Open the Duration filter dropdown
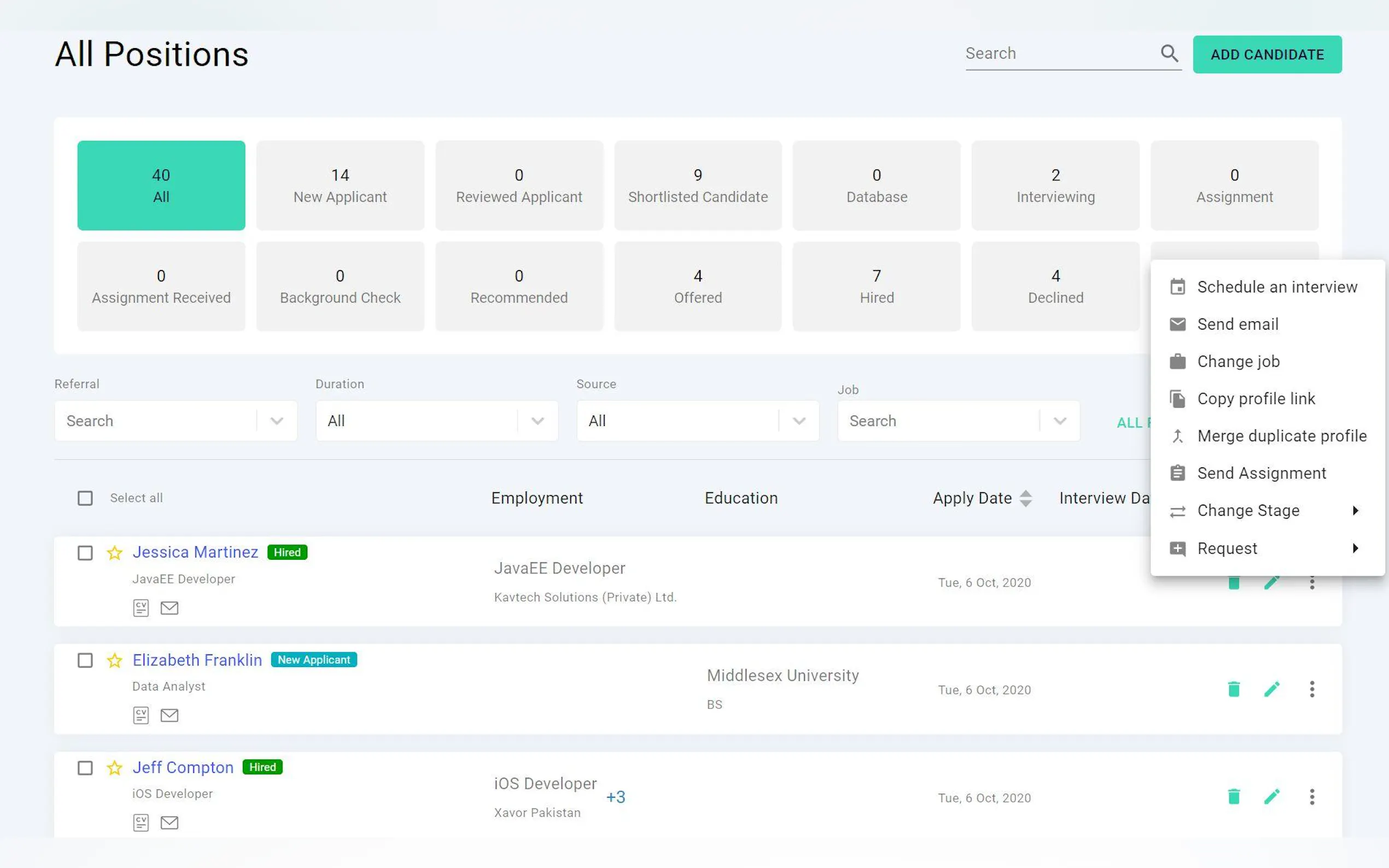Screen dimensions: 1389x868 point(538,421)
